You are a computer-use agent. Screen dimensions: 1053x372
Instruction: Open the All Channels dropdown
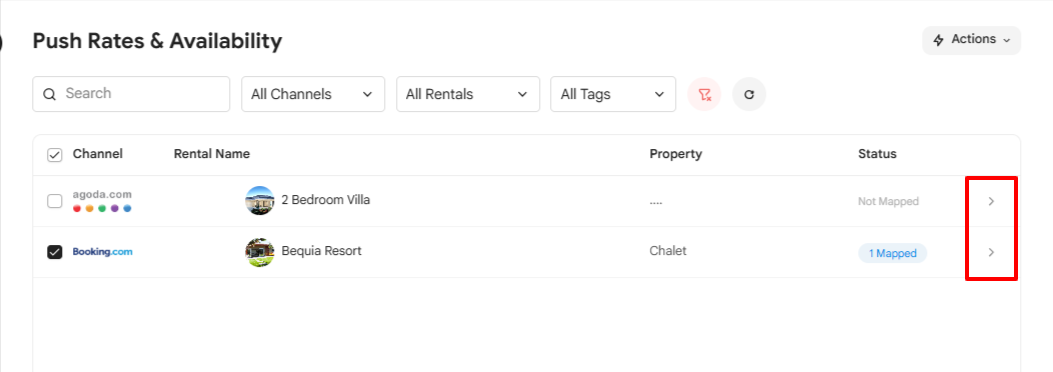point(313,94)
